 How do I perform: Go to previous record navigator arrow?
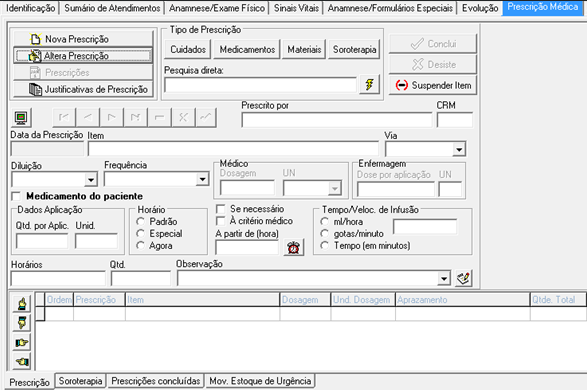click(x=88, y=118)
